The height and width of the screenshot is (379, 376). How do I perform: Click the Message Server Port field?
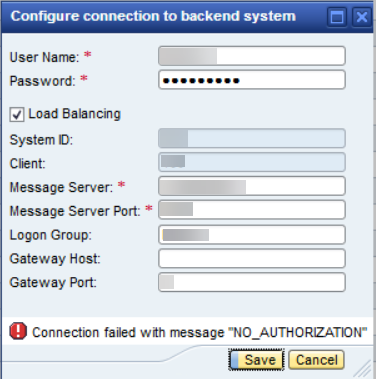tap(252, 210)
